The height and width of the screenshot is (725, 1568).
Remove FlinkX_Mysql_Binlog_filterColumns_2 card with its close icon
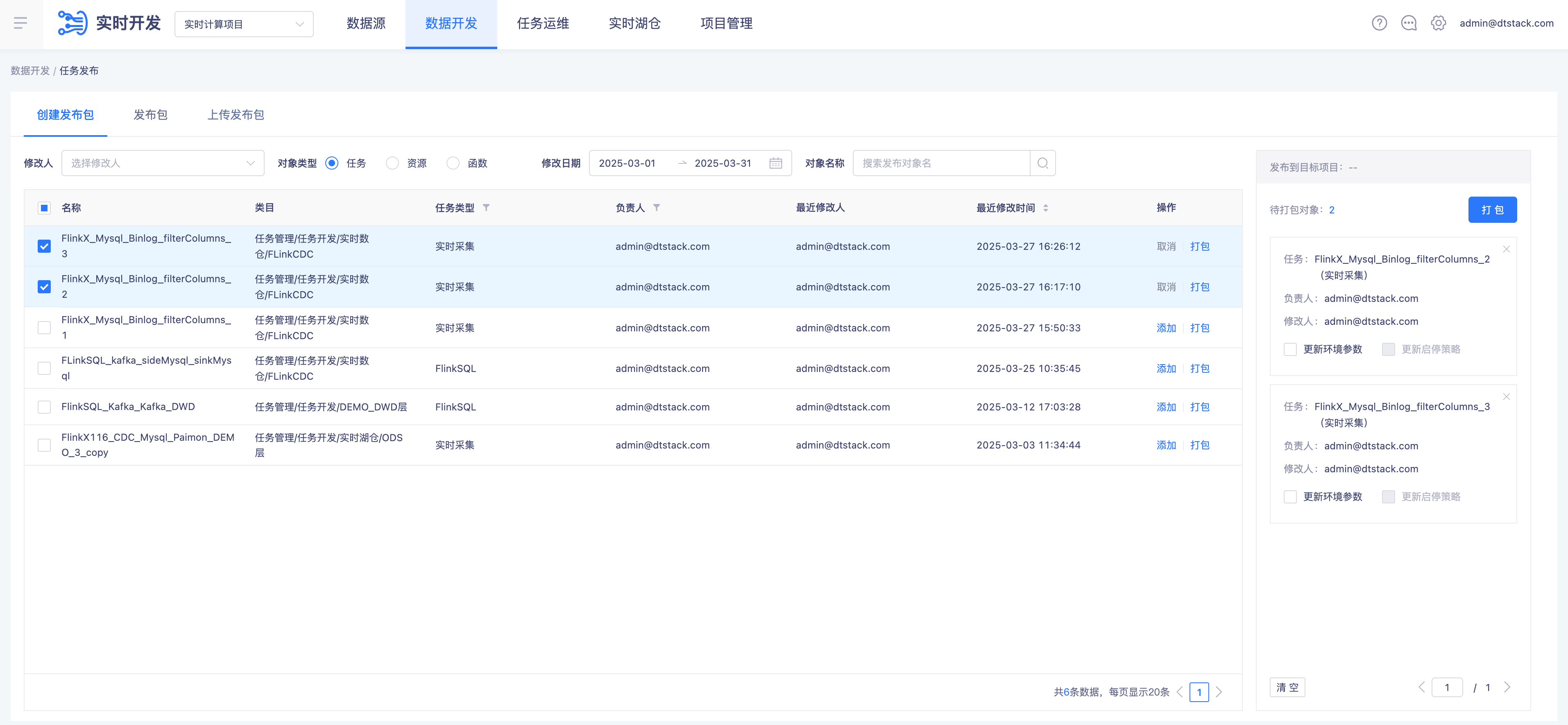1506,249
